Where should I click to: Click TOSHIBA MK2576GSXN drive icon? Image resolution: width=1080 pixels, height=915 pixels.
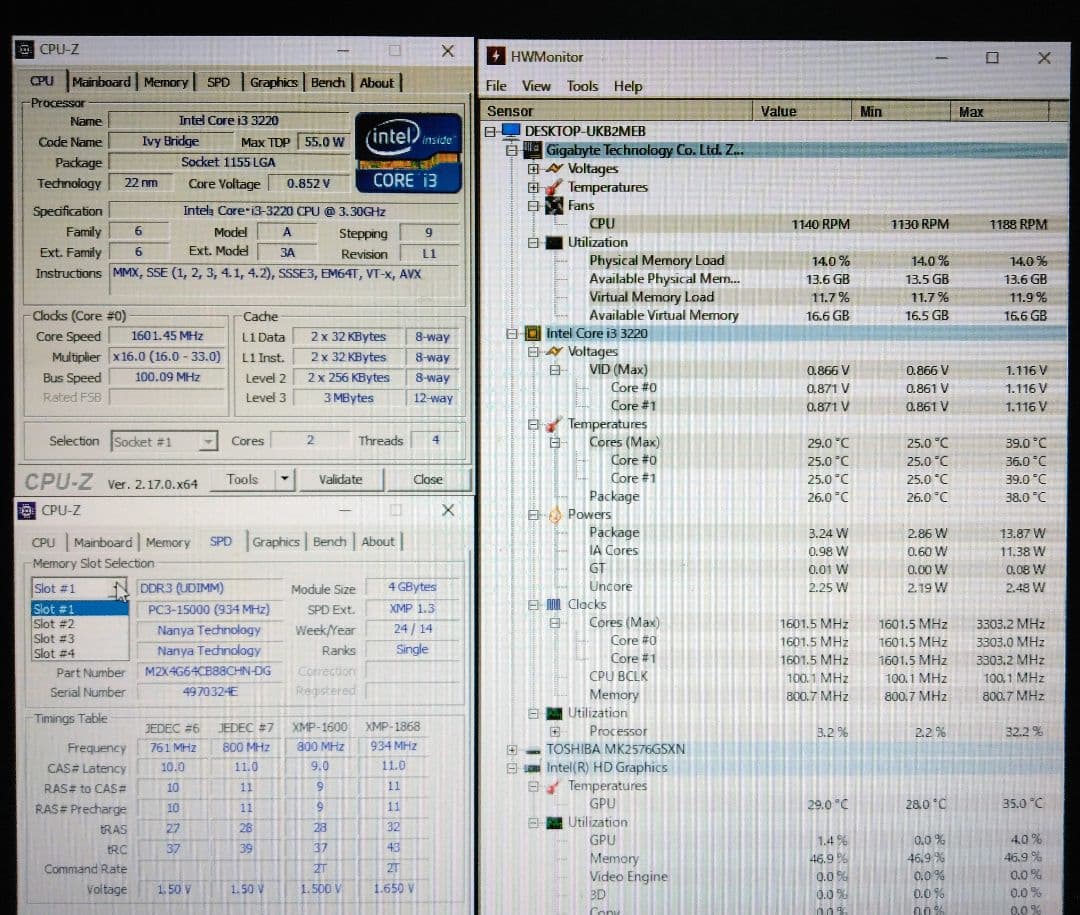[x=532, y=750]
